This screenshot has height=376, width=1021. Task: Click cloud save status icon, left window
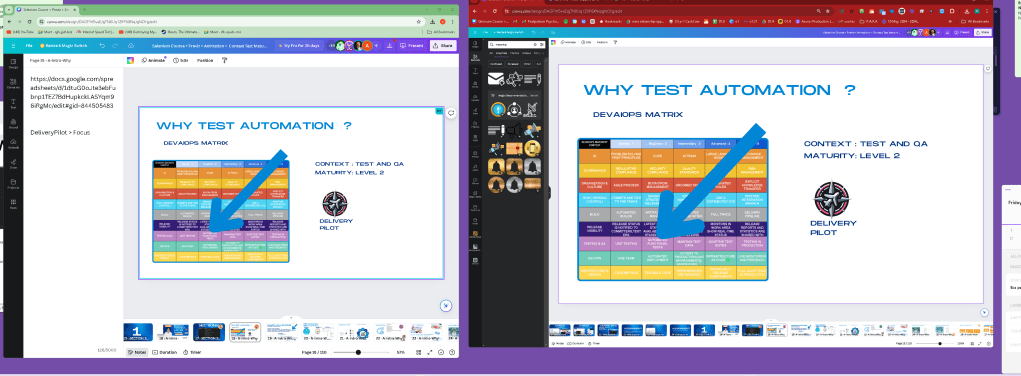pyautogui.click(x=131, y=46)
